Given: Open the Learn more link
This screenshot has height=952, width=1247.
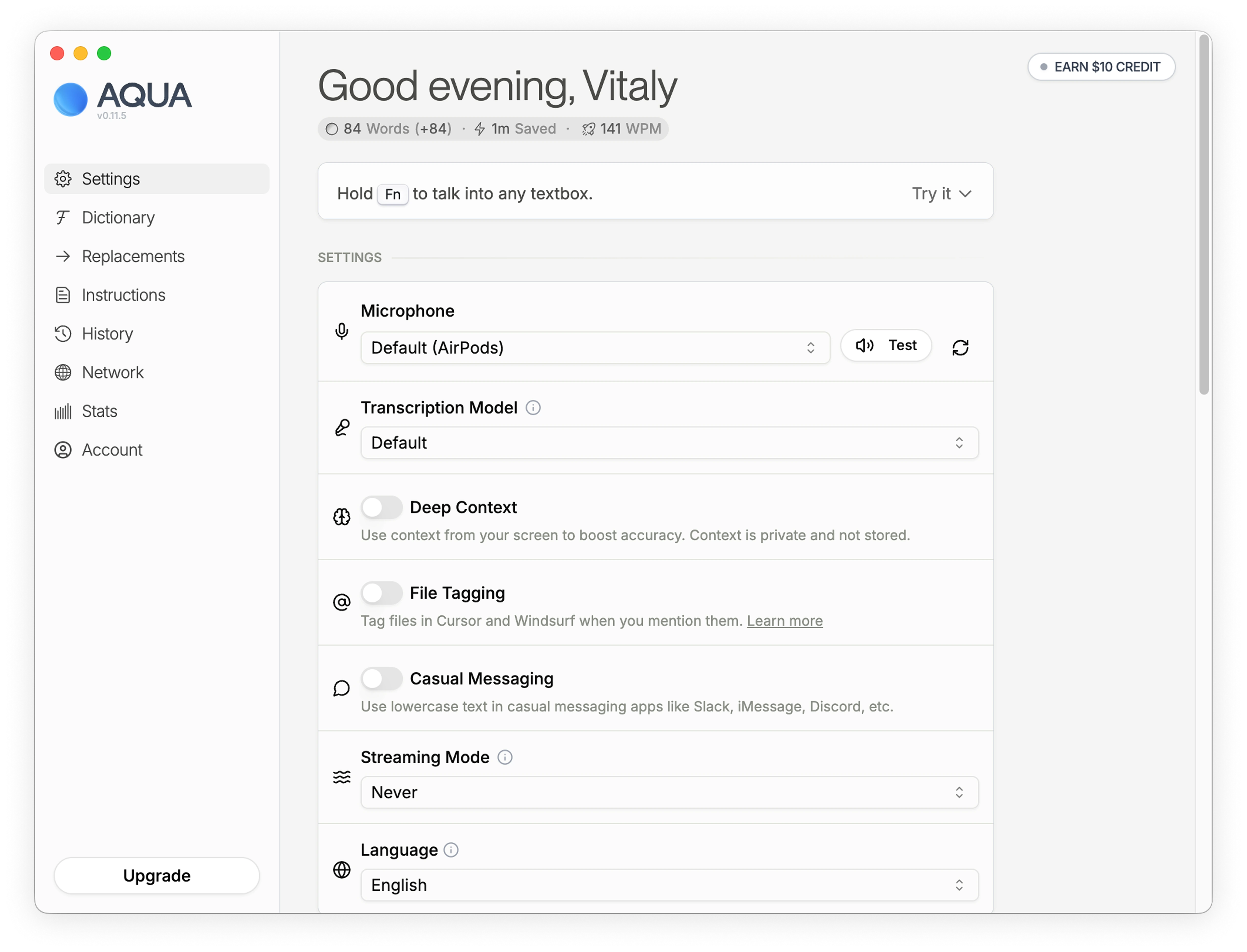Looking at the screenshot, I should click(785, 621).
